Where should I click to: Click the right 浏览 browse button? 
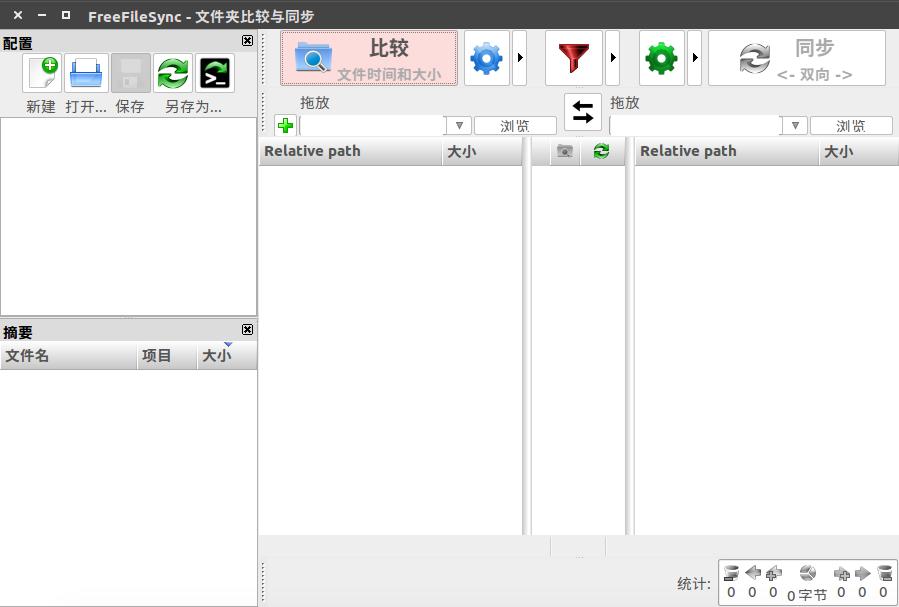click(x=851, y=126)
